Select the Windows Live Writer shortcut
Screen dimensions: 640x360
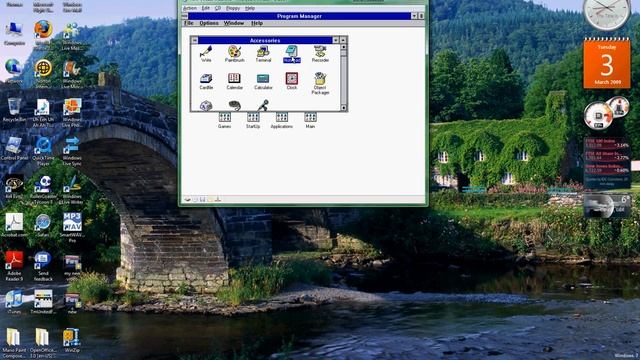point(72,190)
